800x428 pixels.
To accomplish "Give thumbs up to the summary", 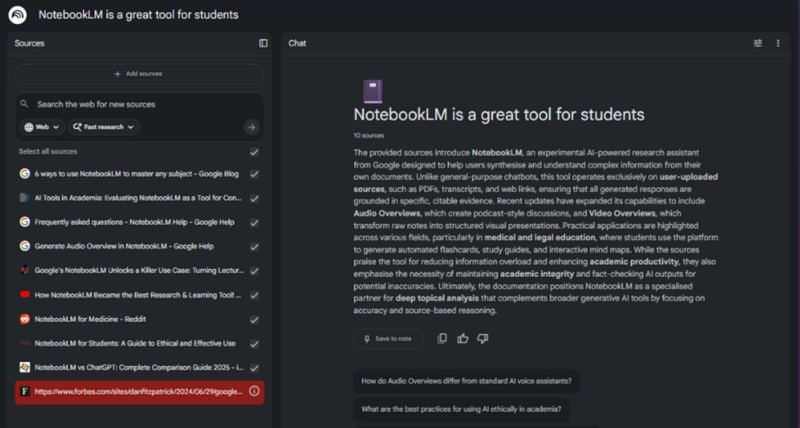I will click(463, 338).
